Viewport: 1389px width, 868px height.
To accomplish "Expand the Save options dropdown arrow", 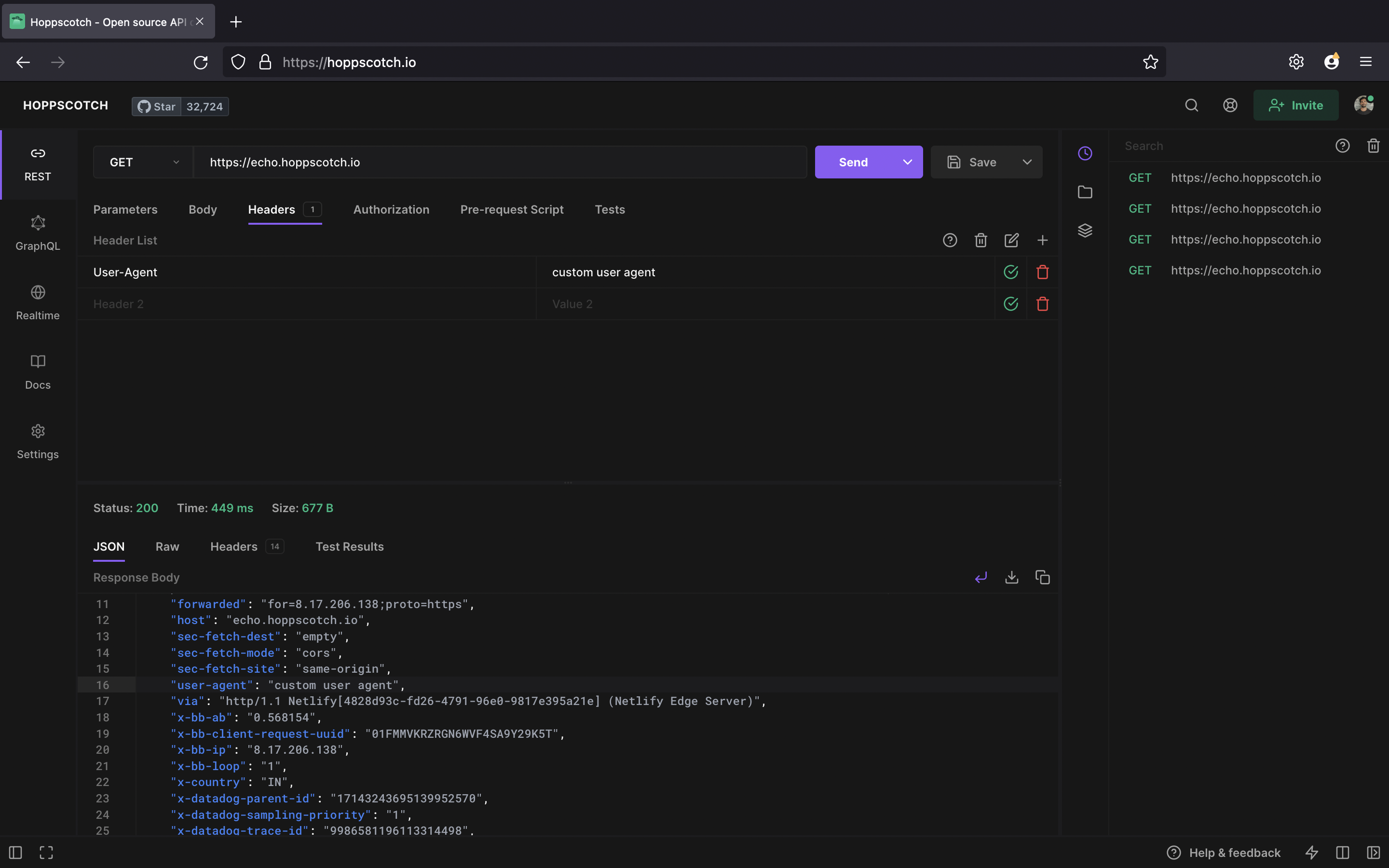I will pyautogui.click(x=1027, y=163).
